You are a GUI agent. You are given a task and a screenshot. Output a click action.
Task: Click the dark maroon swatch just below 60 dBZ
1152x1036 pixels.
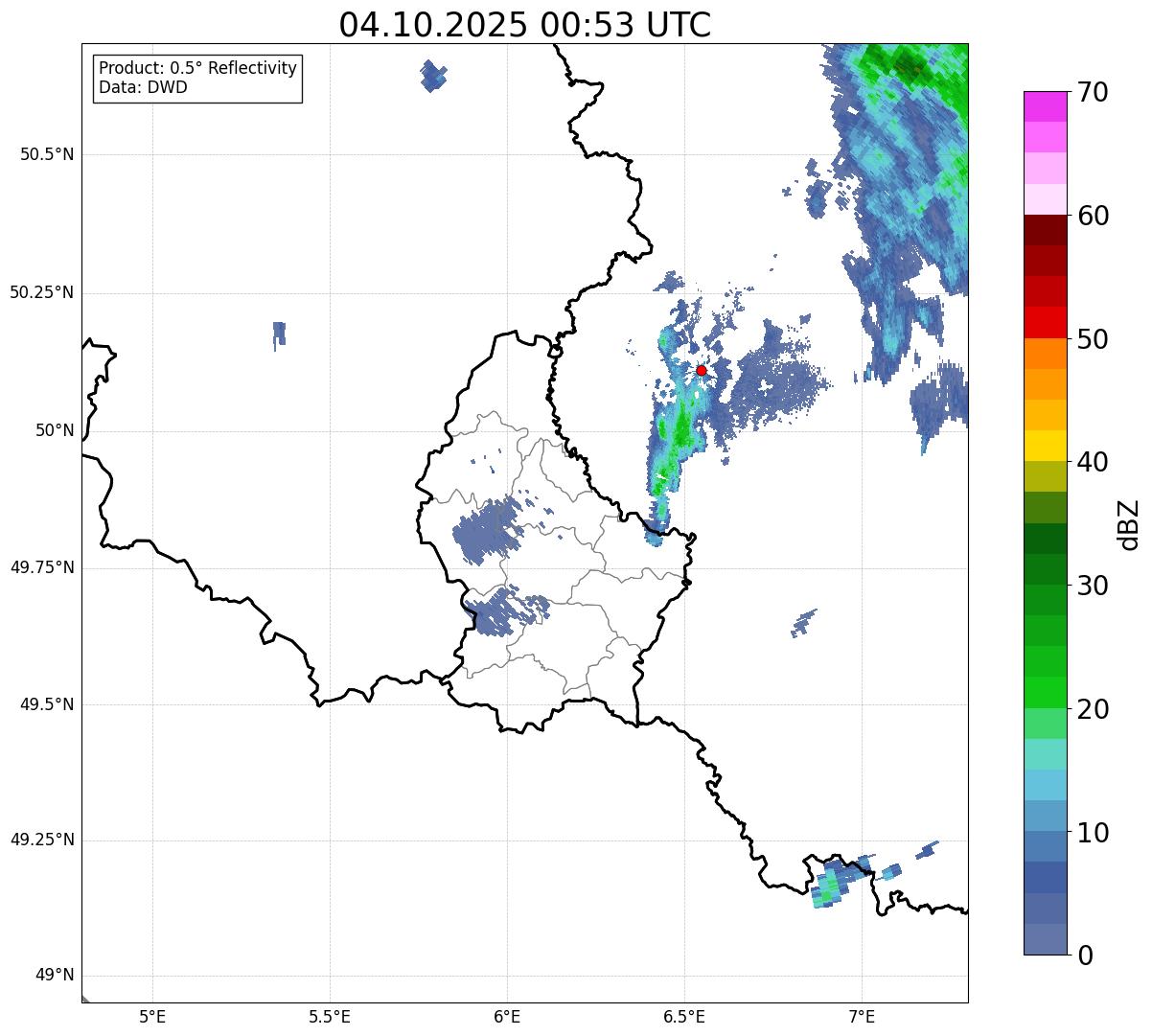click(x=1046, y=230)
